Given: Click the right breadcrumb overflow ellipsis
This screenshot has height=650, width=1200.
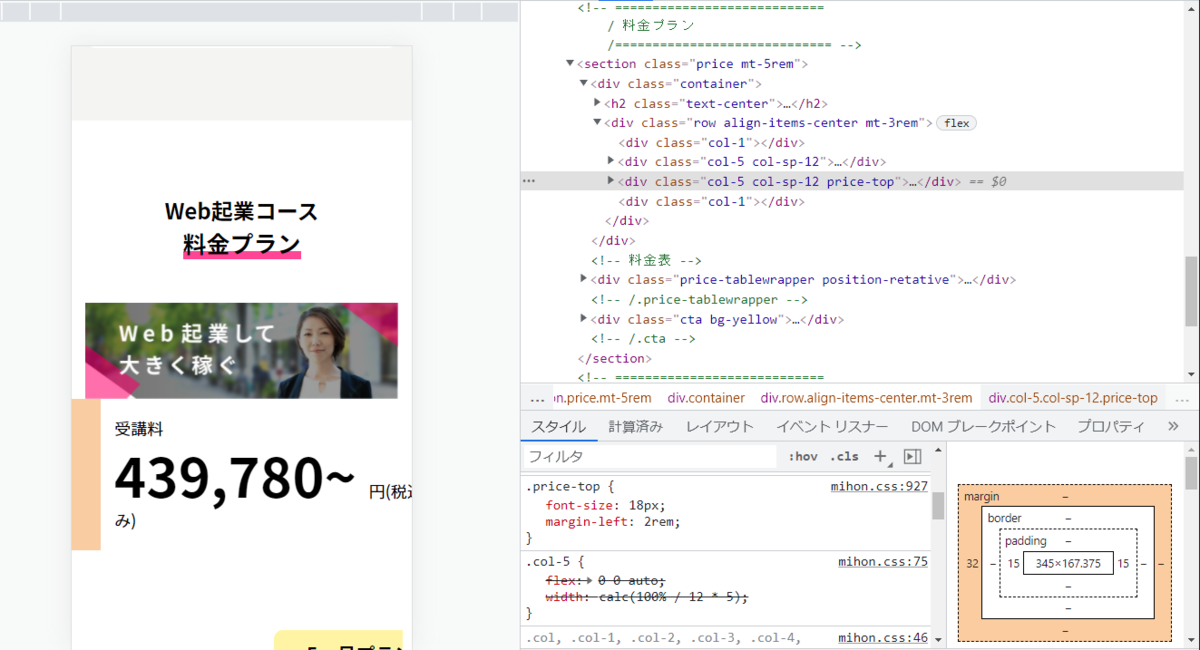Looking at the screenshot, I should pyautogui.click(x=1183, y=397).
